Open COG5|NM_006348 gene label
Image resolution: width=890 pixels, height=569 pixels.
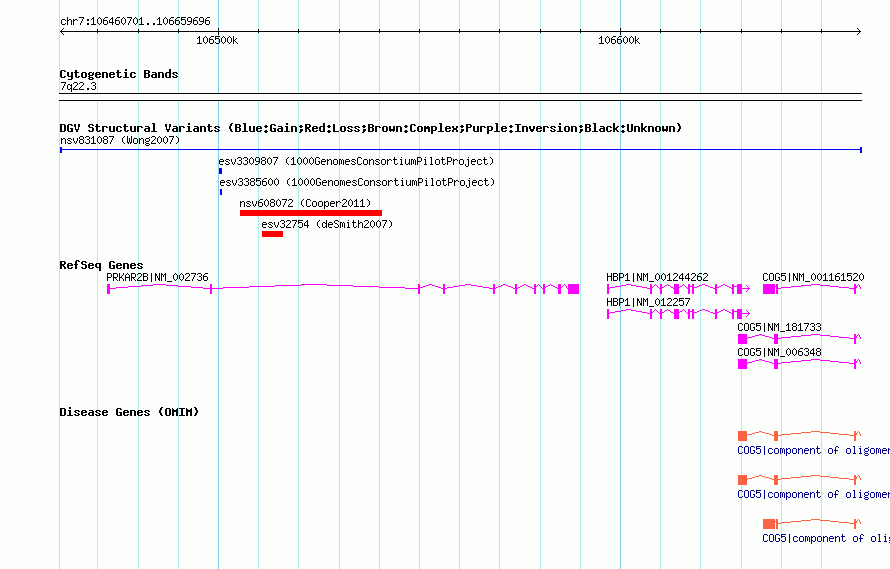coord(779,352)
